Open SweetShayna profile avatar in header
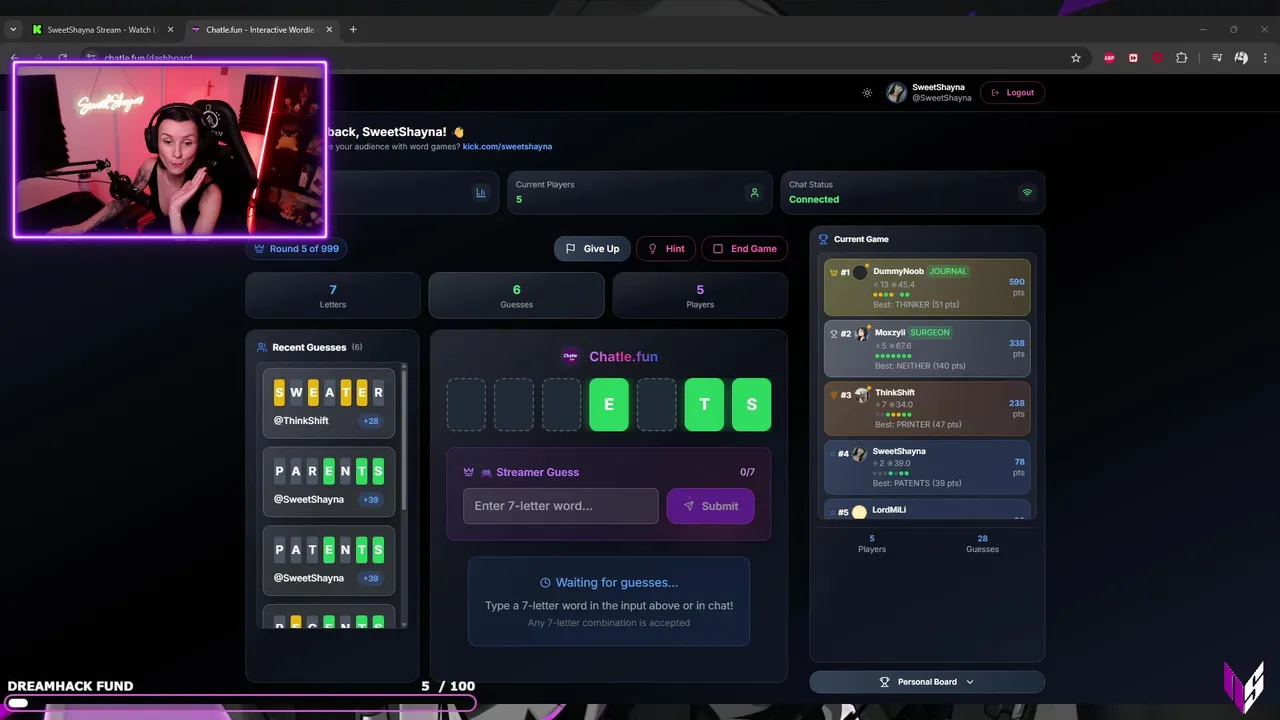This screenshot has height=720, width=1280. click(x=896, y=93)
